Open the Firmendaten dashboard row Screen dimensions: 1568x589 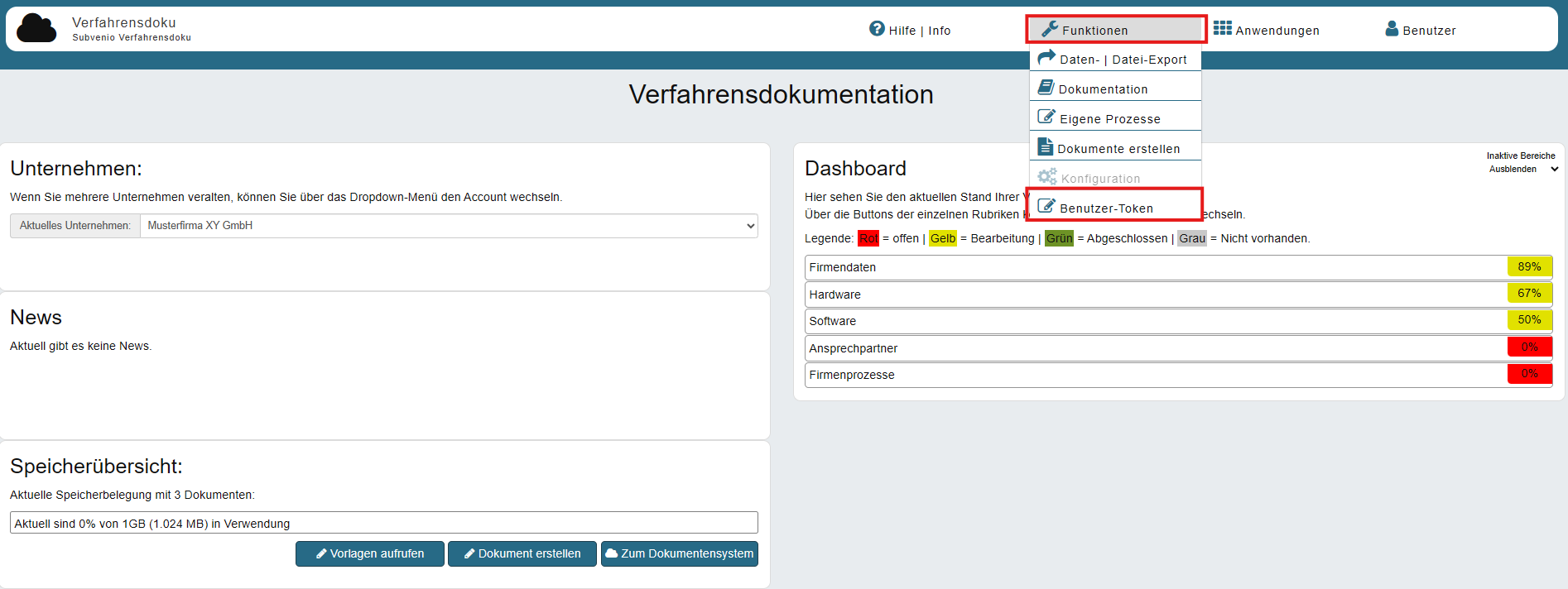coord(1178,267)
